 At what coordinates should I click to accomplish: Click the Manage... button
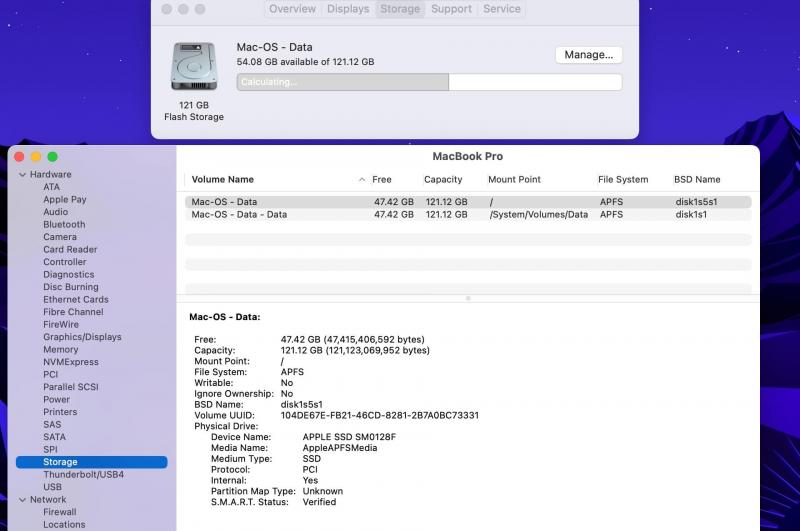point(588,55)
